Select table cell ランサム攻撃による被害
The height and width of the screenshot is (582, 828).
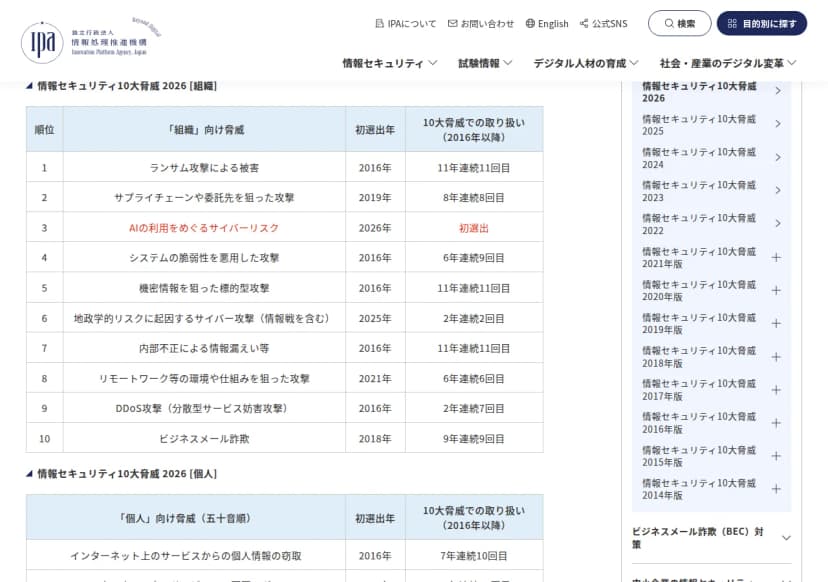tap(204, 168)
